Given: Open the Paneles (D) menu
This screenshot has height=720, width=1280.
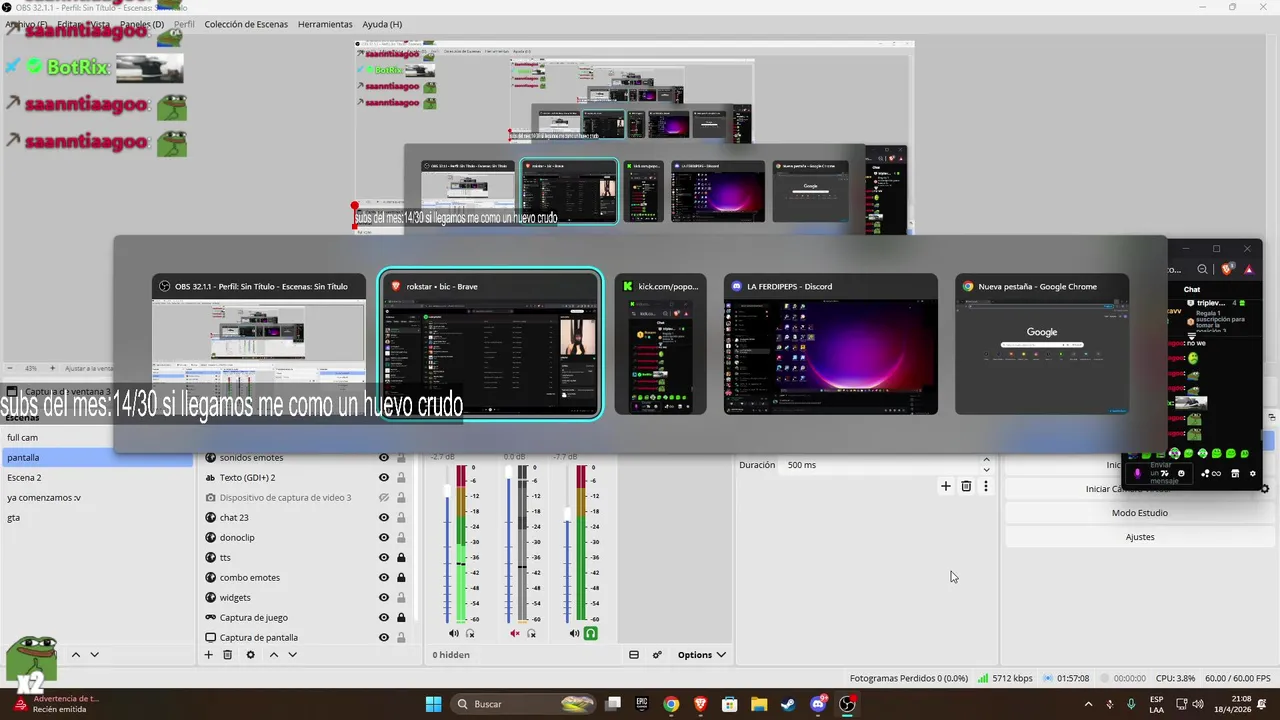Looking at the screenshot, I should tap(142, 24).
